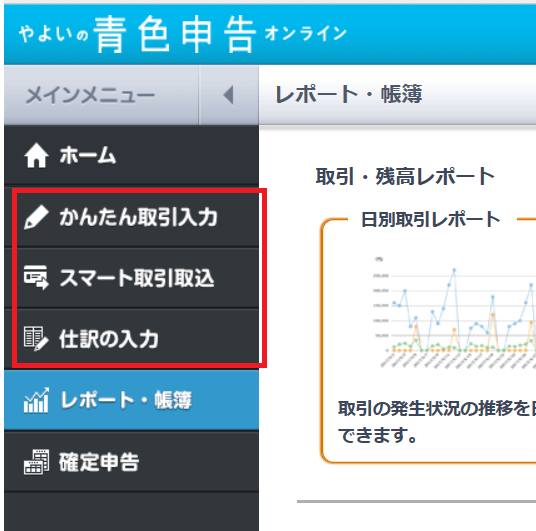Click the bar chart icon for レポート・帳簿
This screenshot has width=536, height=531.
[36, 400]
